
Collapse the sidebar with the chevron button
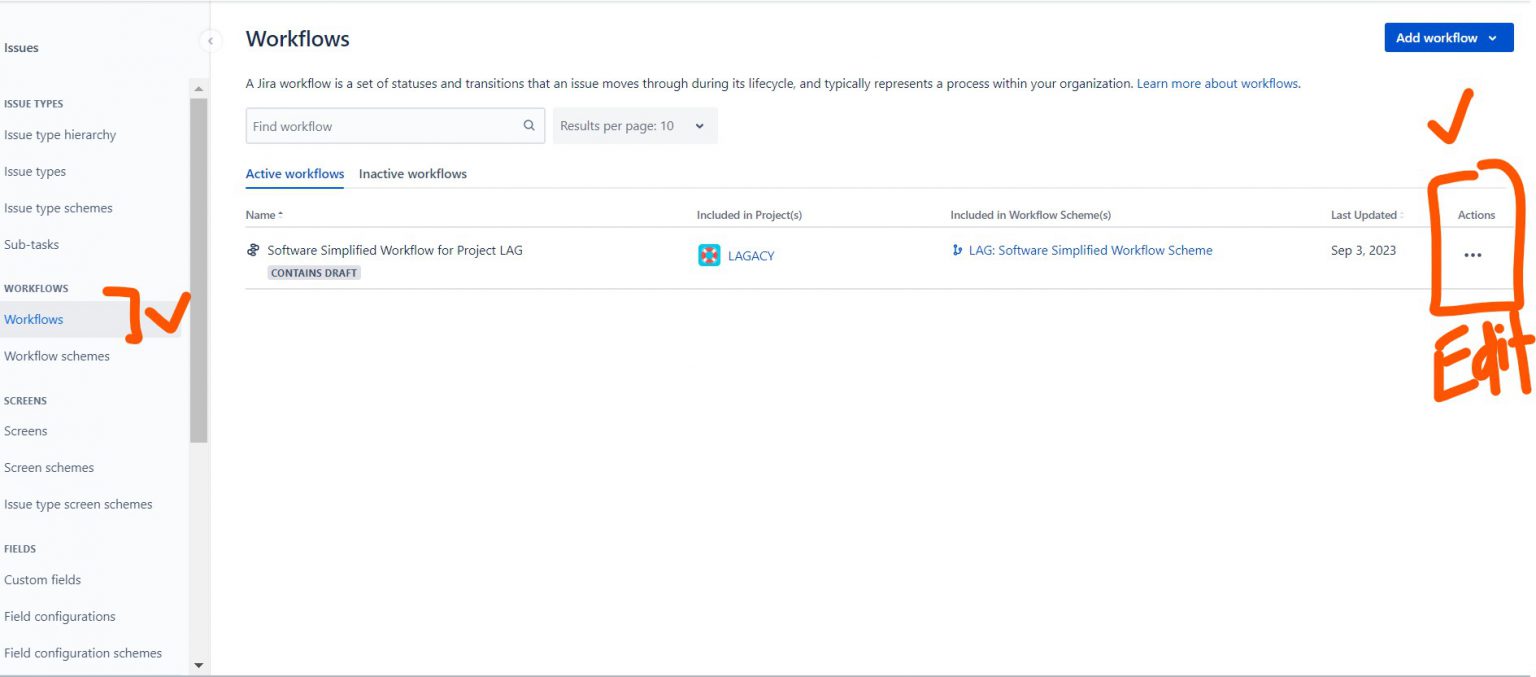(210, 41)
